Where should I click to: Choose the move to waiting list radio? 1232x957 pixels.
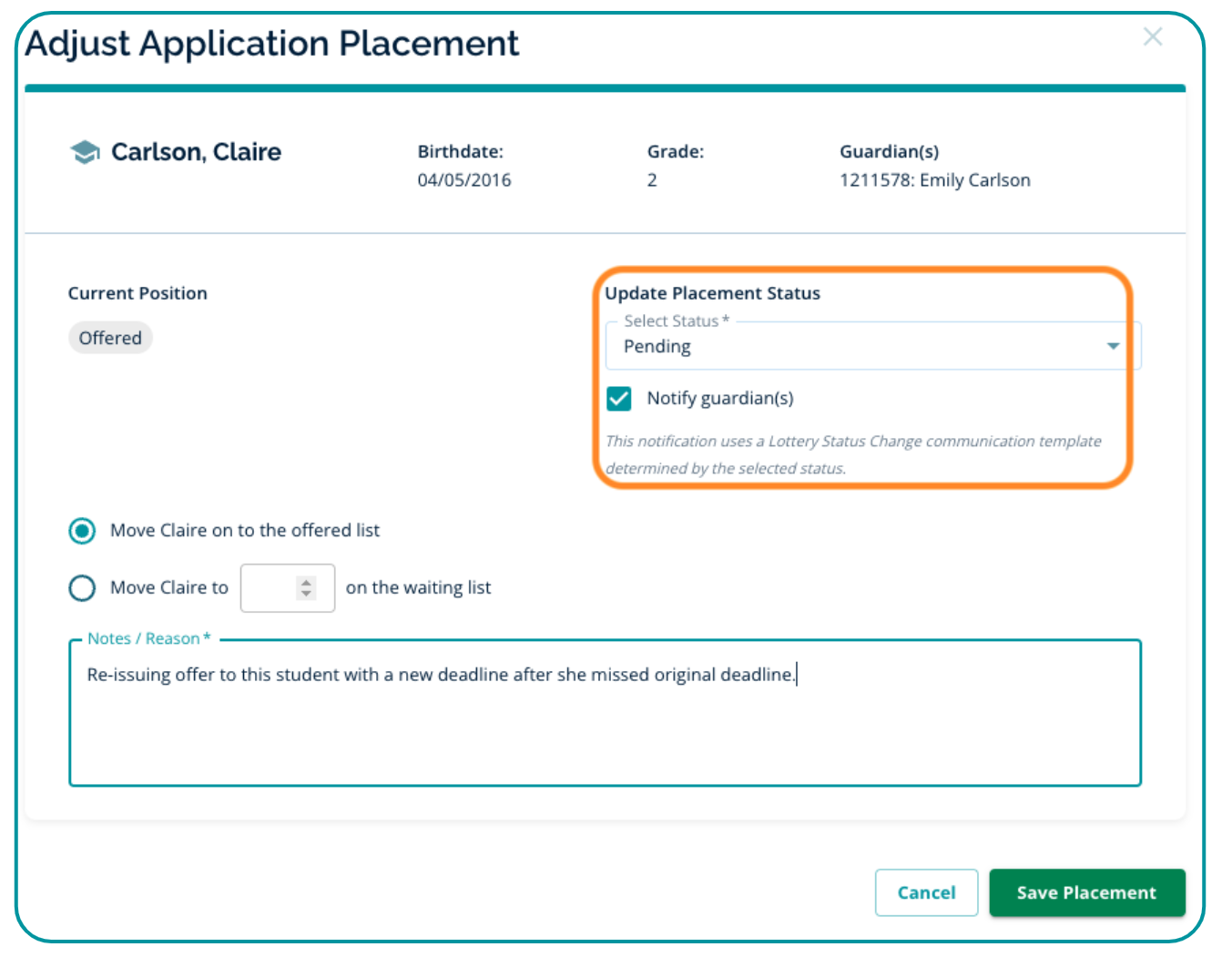(82, 588)
